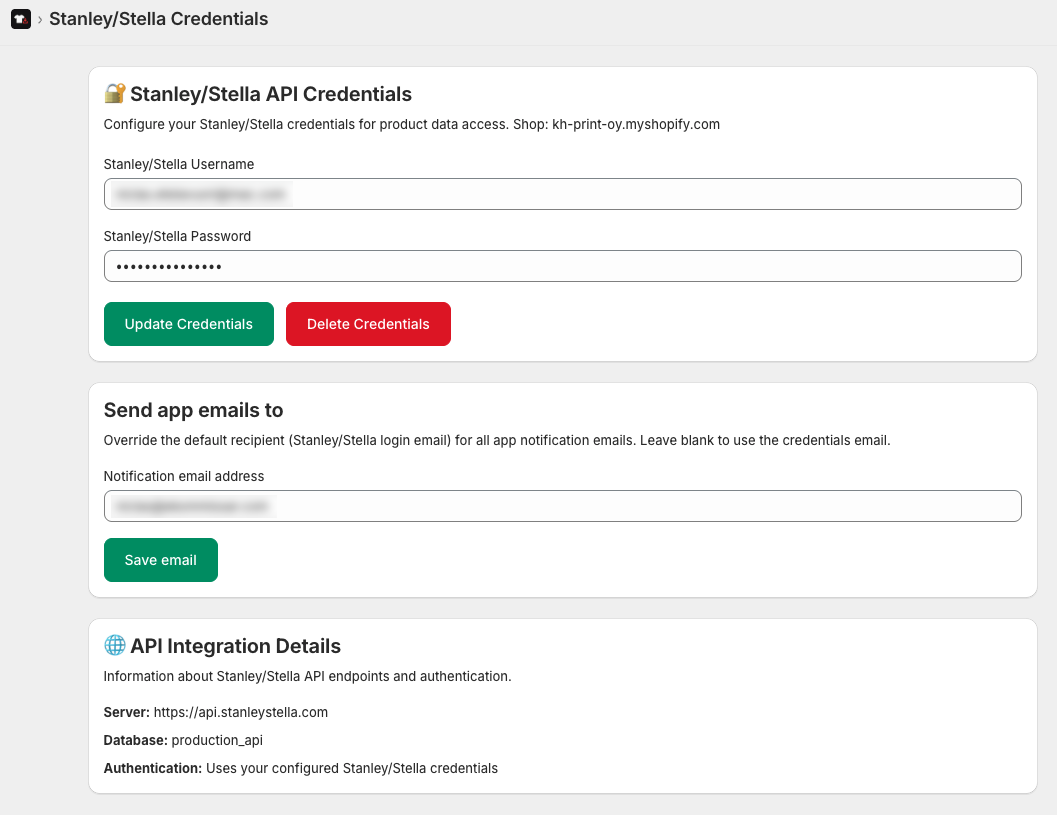Click the Information about API endpoints description
Screen dimensions: 1057x815
307,676
